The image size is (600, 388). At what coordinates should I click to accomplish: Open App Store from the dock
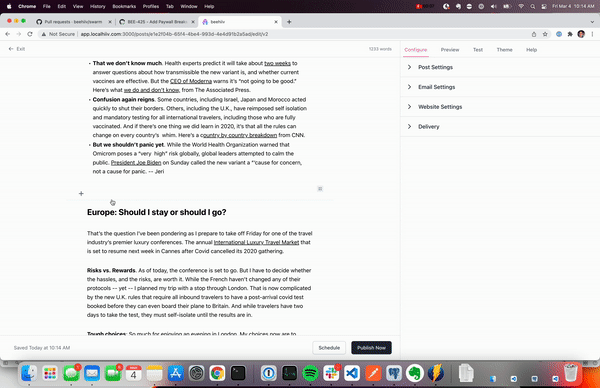[x=175, y=373]
